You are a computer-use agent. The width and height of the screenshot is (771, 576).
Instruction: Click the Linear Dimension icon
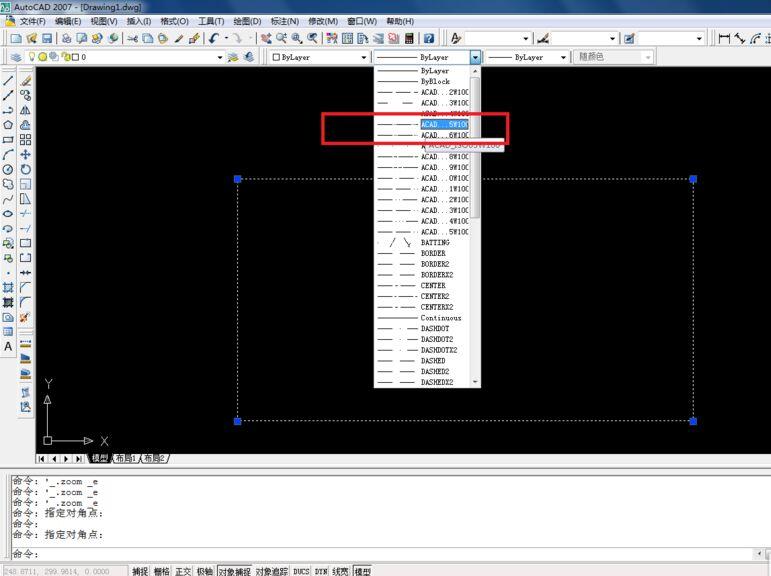click(x=724, y=38)
